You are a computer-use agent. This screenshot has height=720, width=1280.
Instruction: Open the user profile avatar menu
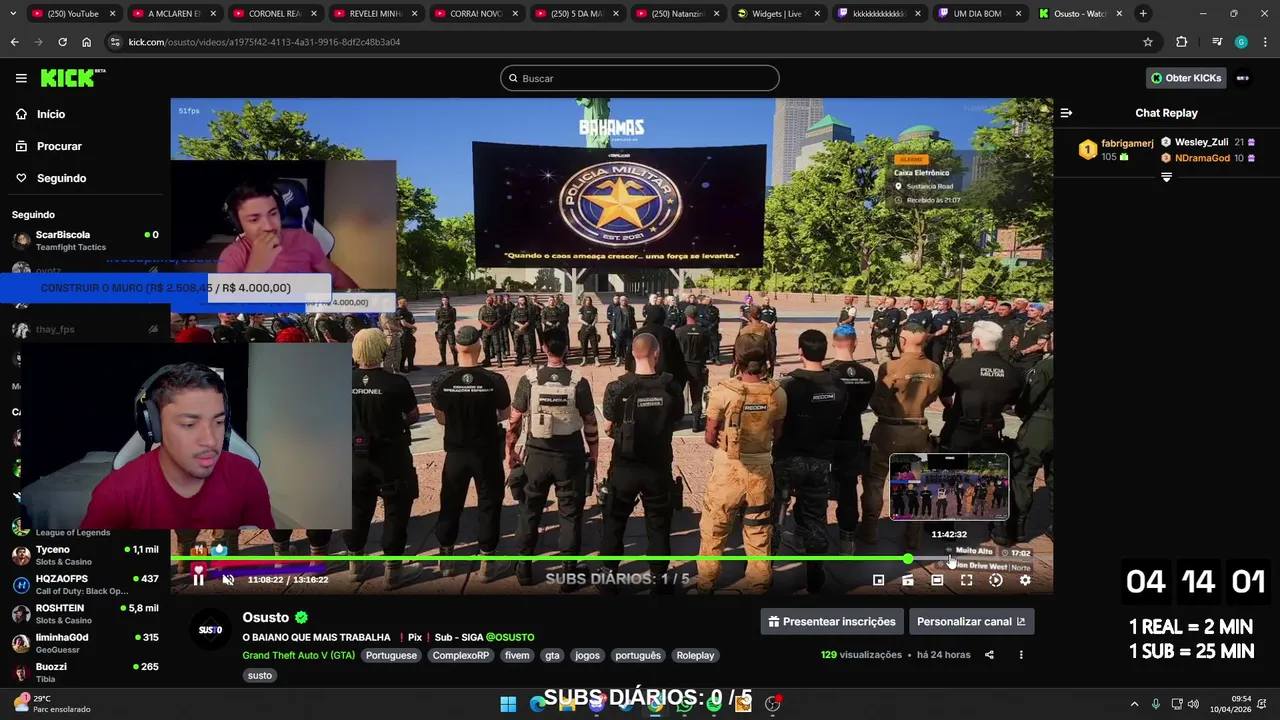point(1243,78)
